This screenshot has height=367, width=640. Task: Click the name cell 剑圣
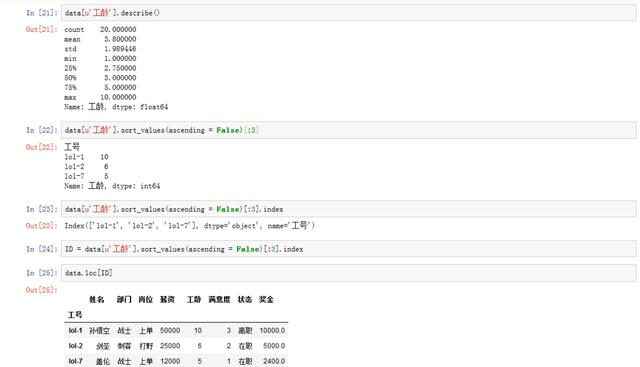(103, 346)
